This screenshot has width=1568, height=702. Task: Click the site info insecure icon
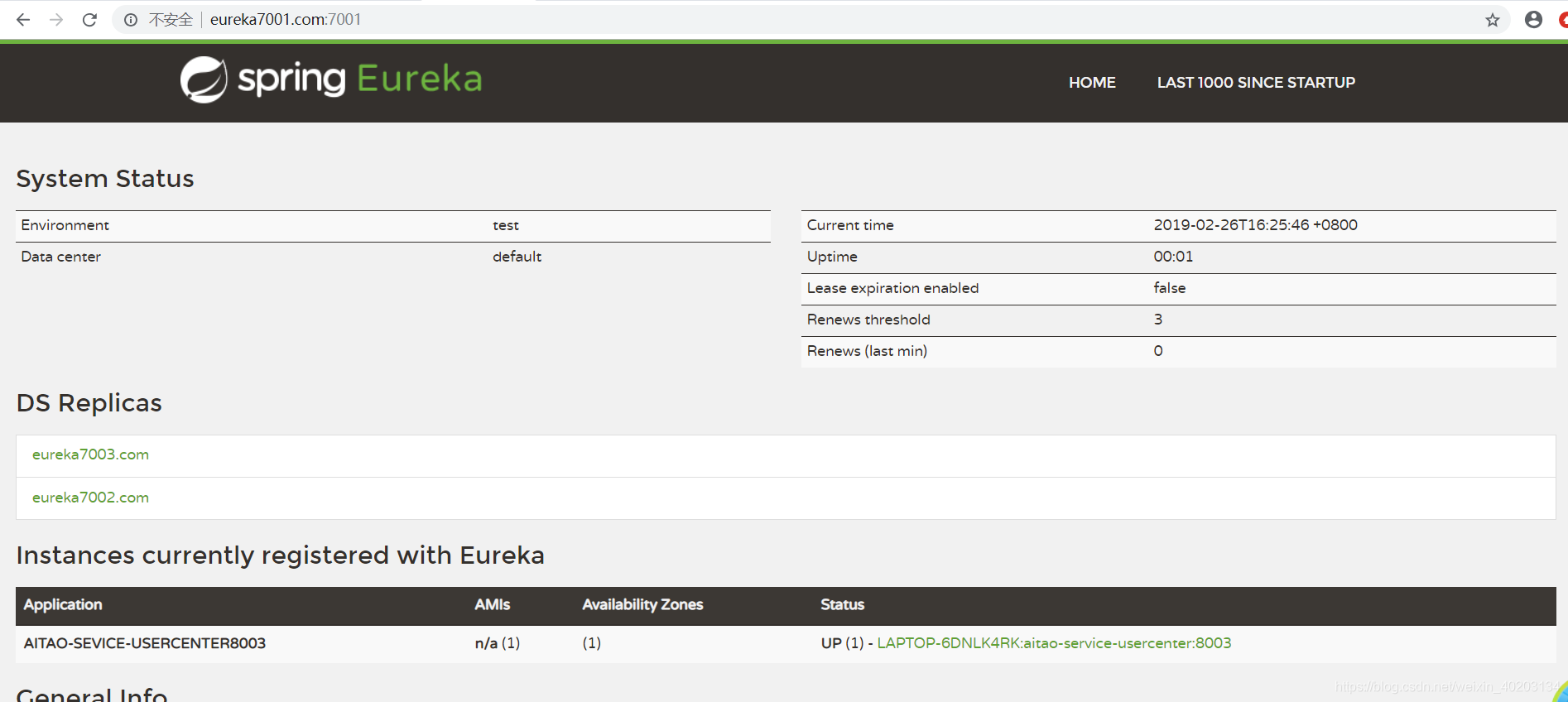131,20
